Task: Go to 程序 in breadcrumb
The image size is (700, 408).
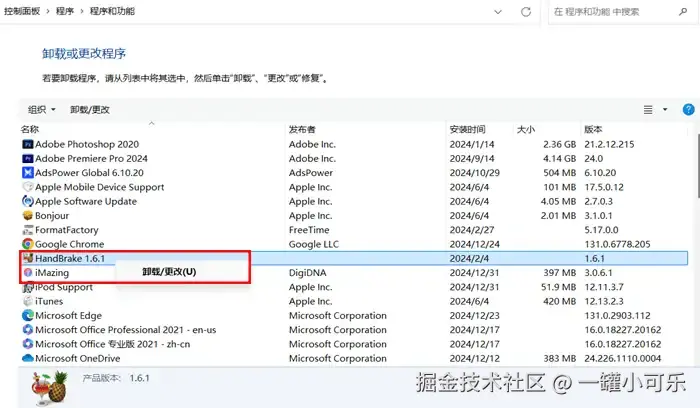Action: 65,11
